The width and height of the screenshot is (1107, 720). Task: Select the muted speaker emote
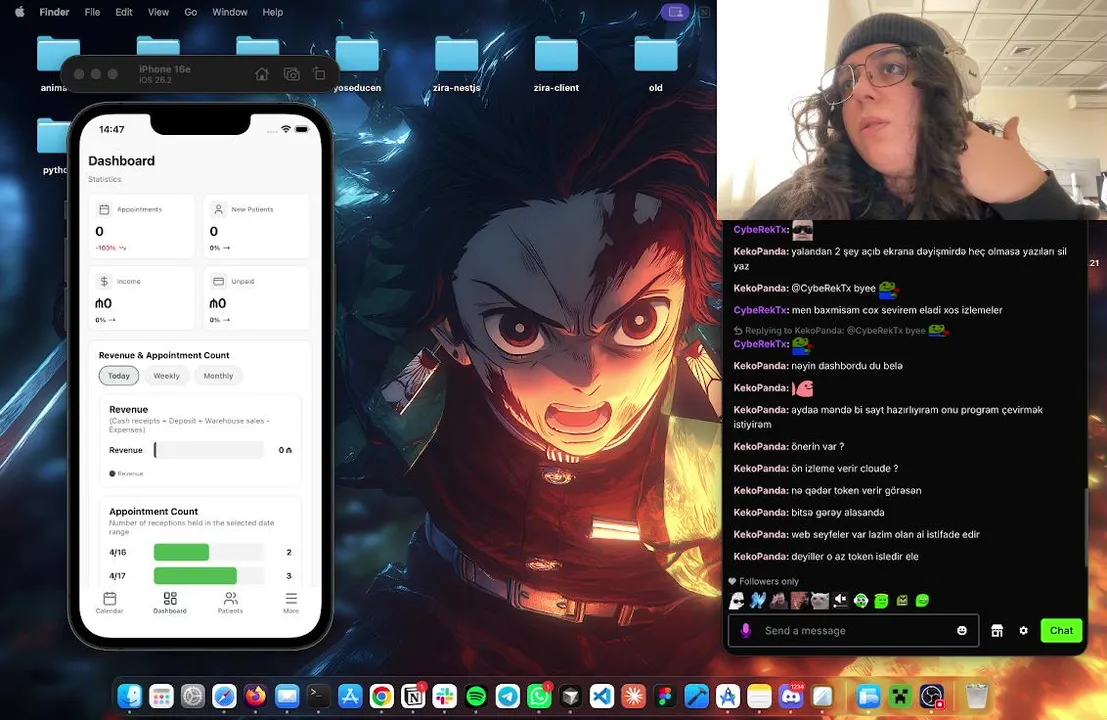coord(840,600)
